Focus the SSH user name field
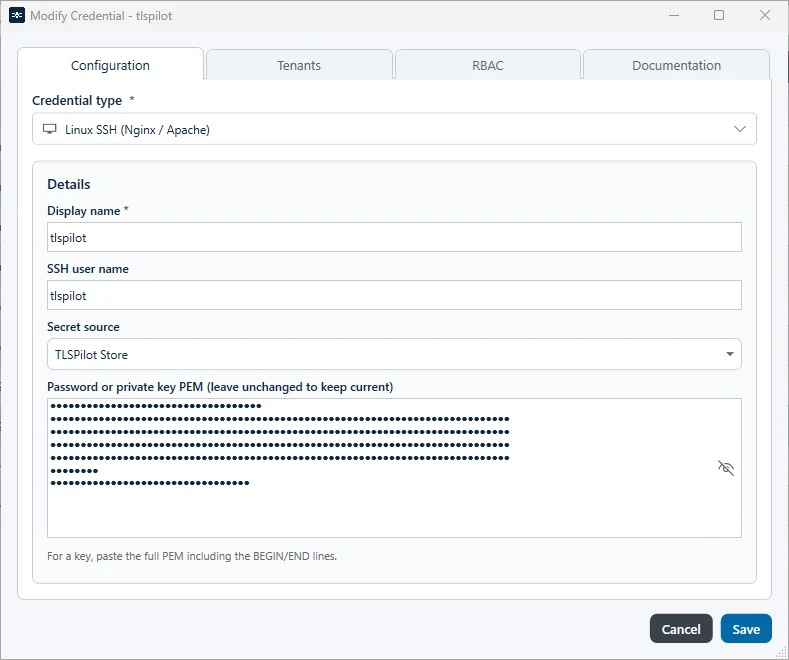Image resolution: width=789 pixels, height=660 pixels. tap(394, 295)
